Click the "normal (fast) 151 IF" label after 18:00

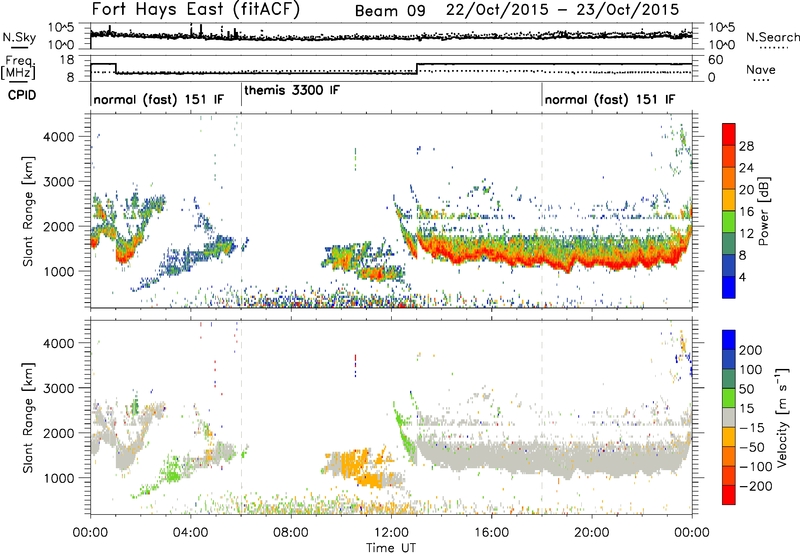(x=610, y=99)
